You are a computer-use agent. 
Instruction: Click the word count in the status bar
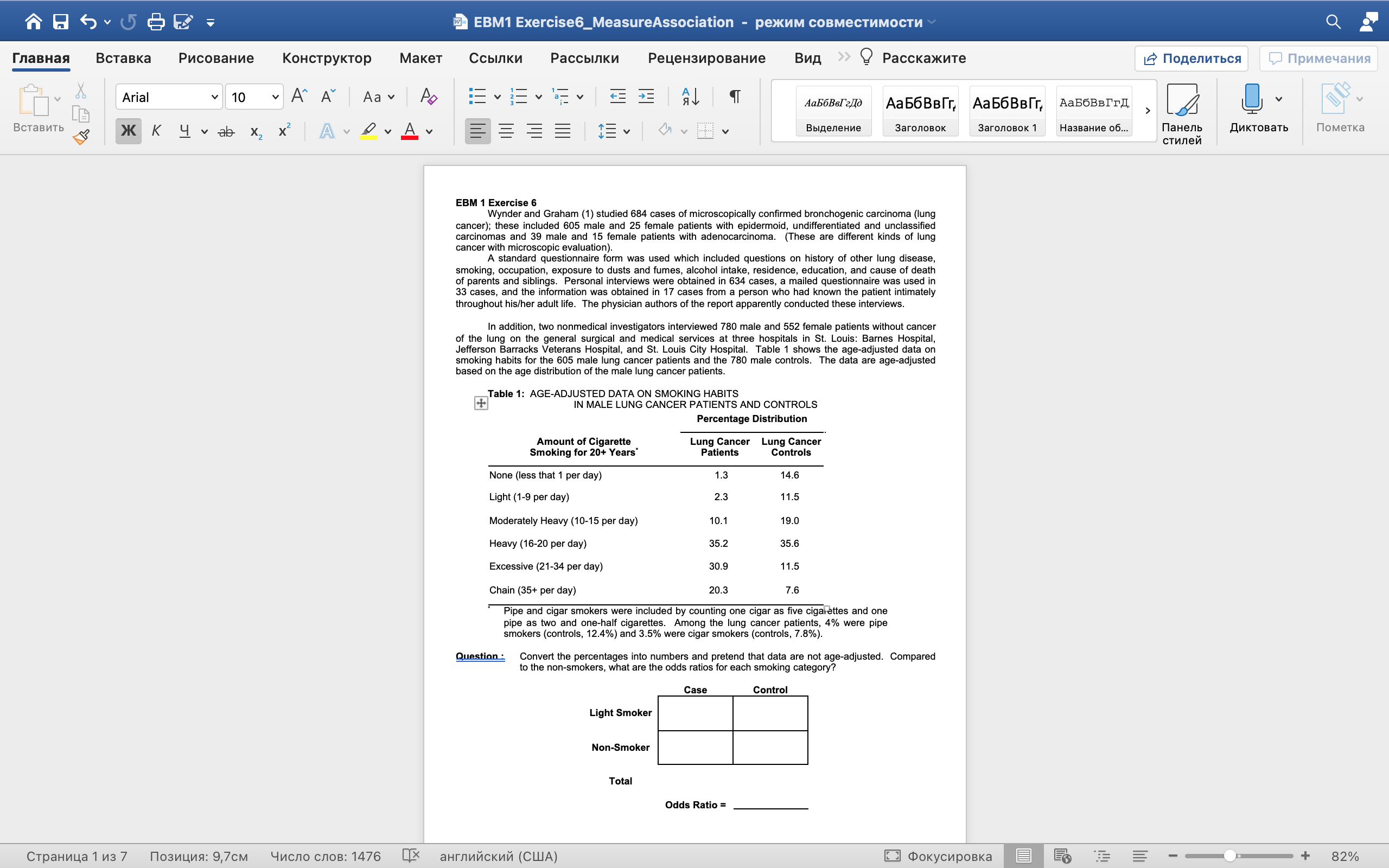325,856
